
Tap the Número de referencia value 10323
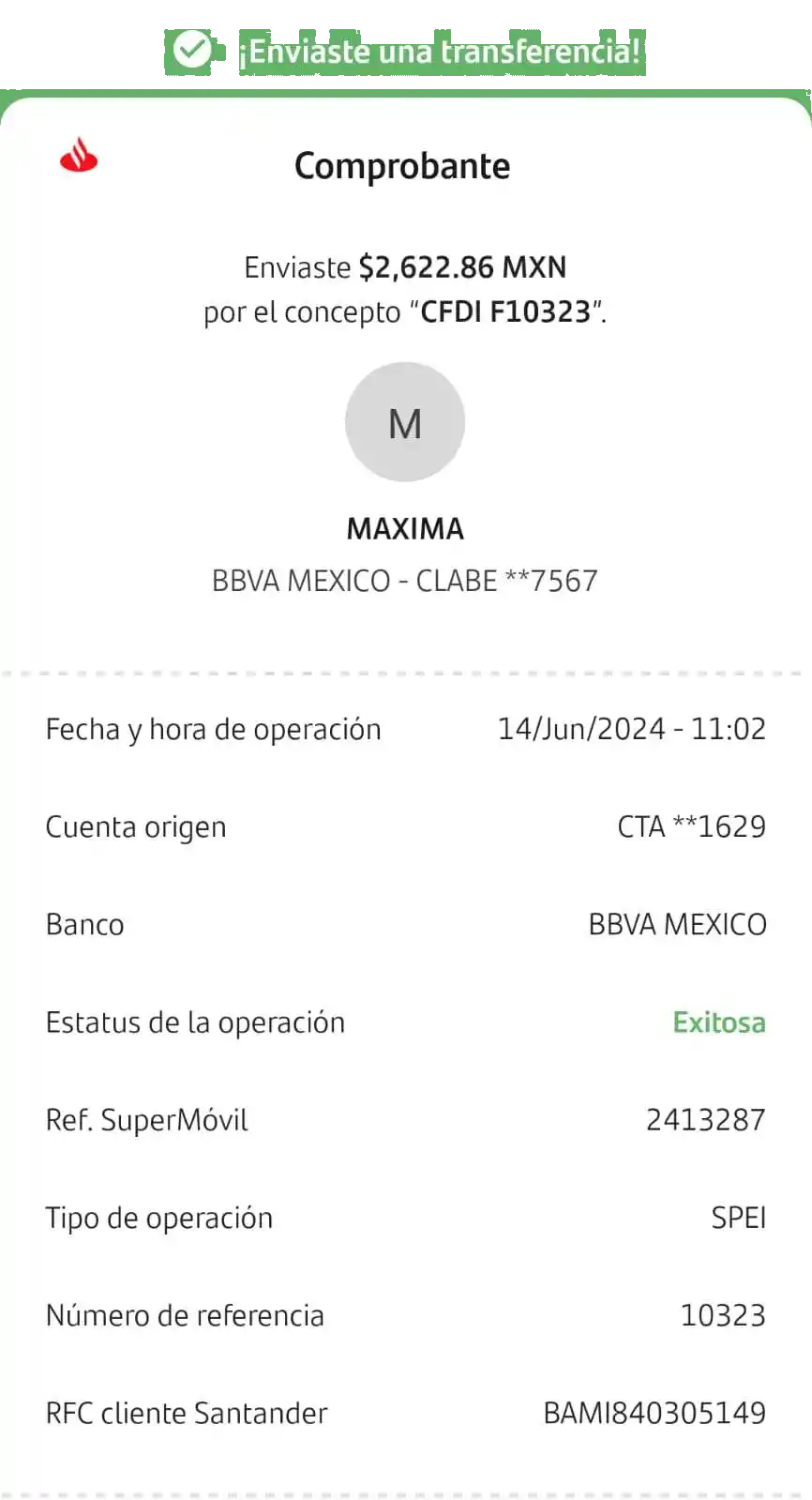723,1315
